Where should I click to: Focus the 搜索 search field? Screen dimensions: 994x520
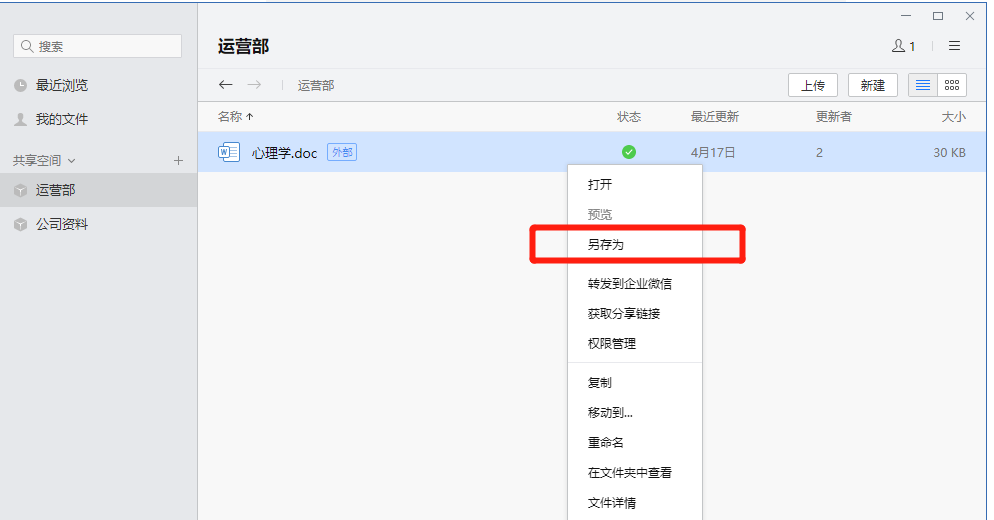(98, 46)
